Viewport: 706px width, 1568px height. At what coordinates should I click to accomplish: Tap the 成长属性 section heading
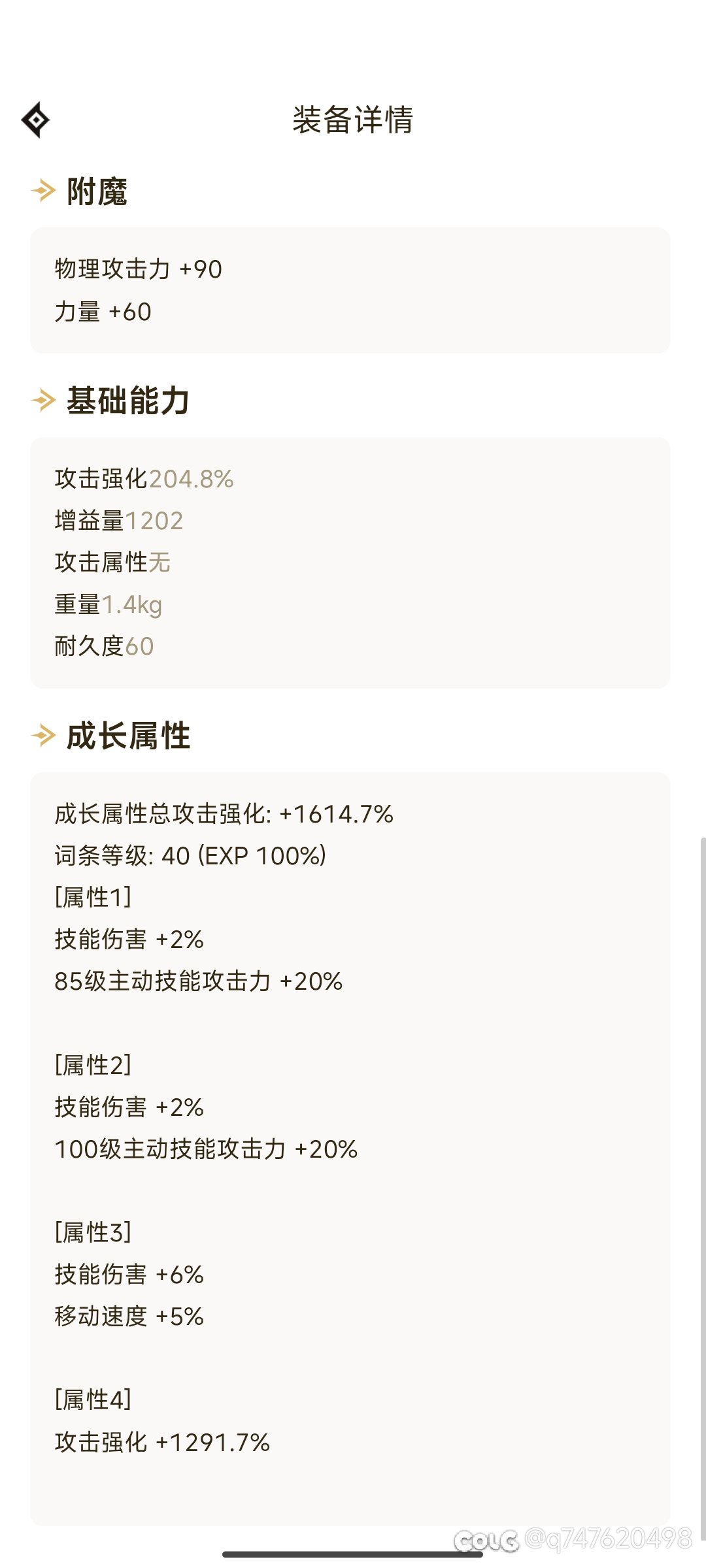point(128,736)
